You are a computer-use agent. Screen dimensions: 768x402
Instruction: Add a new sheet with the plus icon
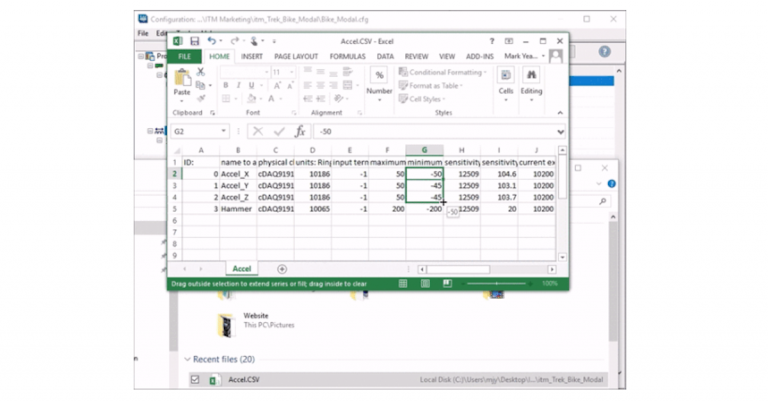coord(282,269)
